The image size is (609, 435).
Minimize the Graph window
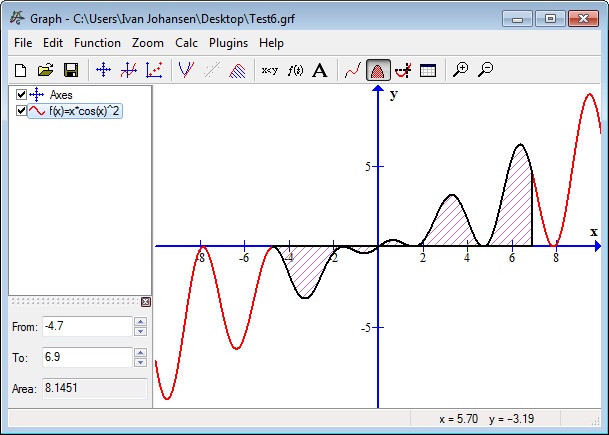click(x=517, y=18)
